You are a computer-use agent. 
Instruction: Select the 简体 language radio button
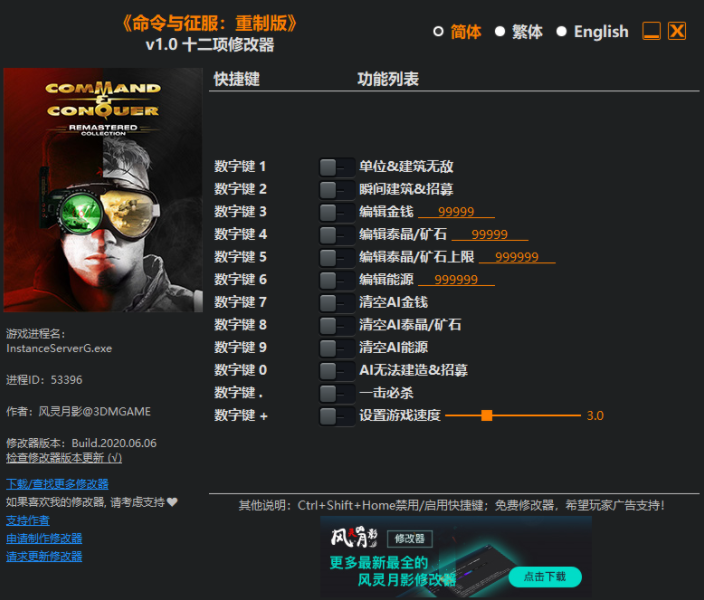438,32
